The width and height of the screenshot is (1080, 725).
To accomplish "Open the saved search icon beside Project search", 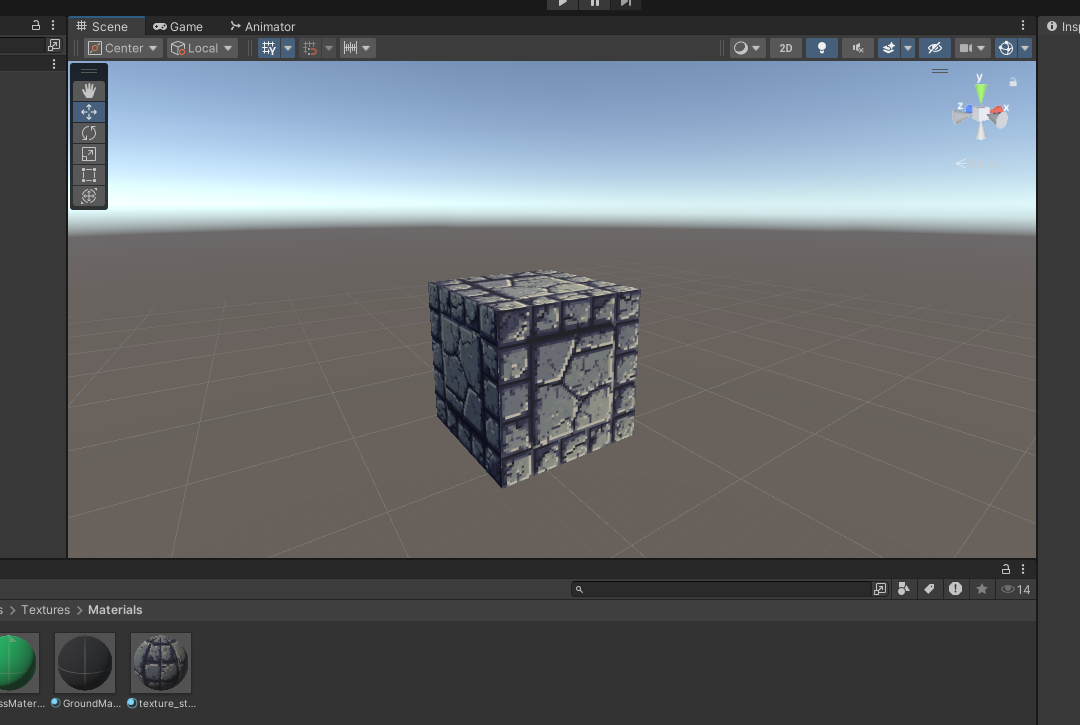I will pyautogui.click(x=880, y=589).
